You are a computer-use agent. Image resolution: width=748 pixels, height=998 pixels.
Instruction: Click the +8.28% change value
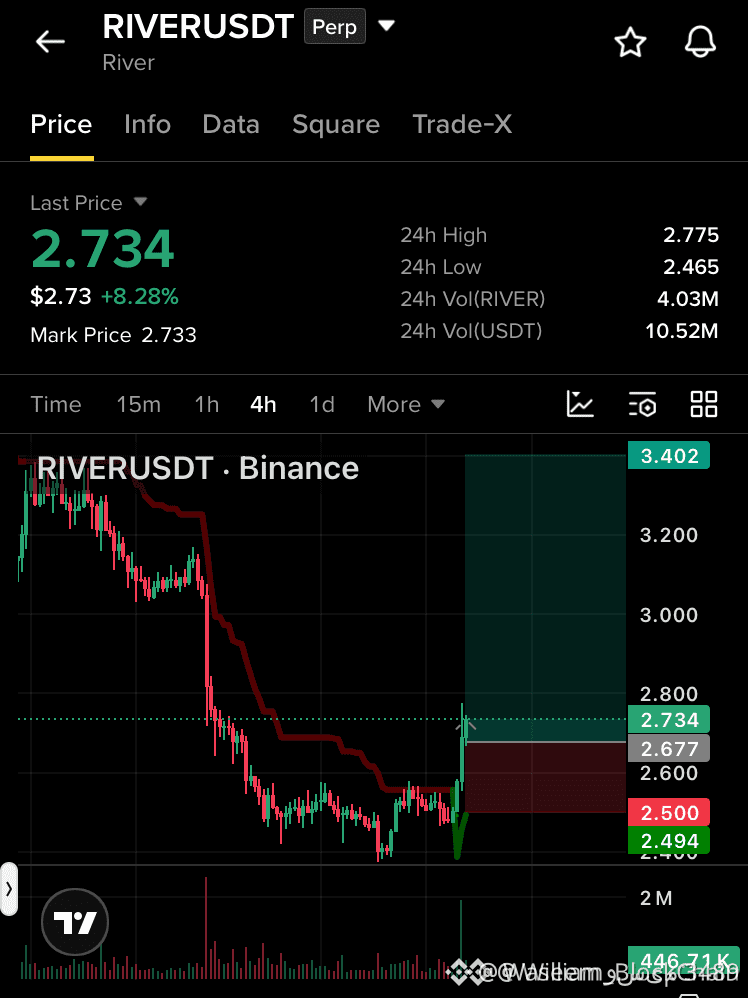click(139, 297)
